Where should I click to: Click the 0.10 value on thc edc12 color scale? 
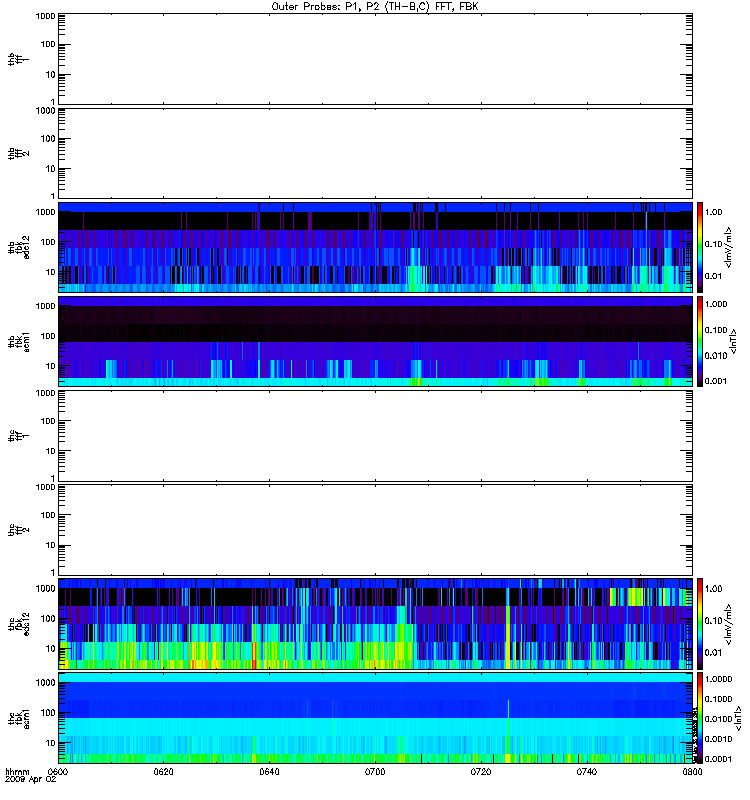pos(713,621)
